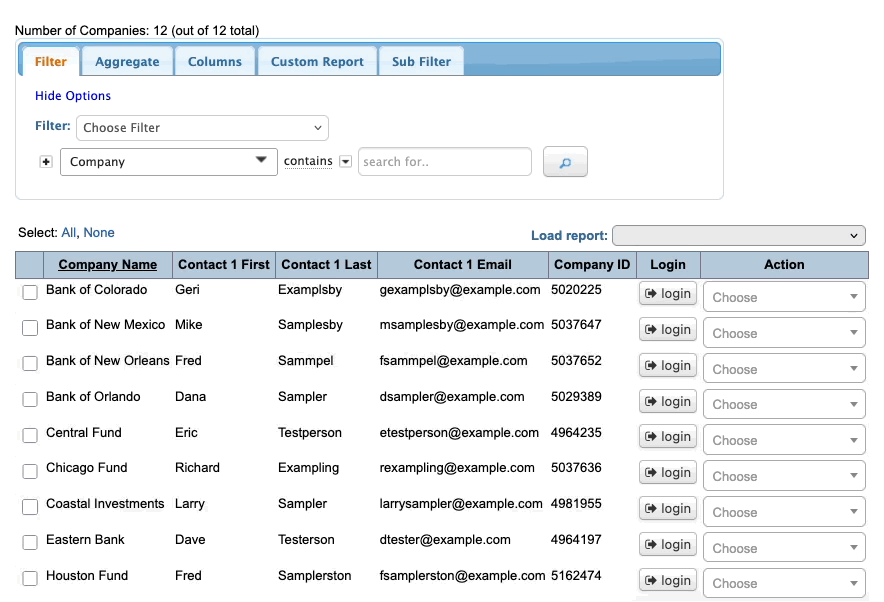Click login button for Central Fund
884x602 pixels.
coord(667,437)
